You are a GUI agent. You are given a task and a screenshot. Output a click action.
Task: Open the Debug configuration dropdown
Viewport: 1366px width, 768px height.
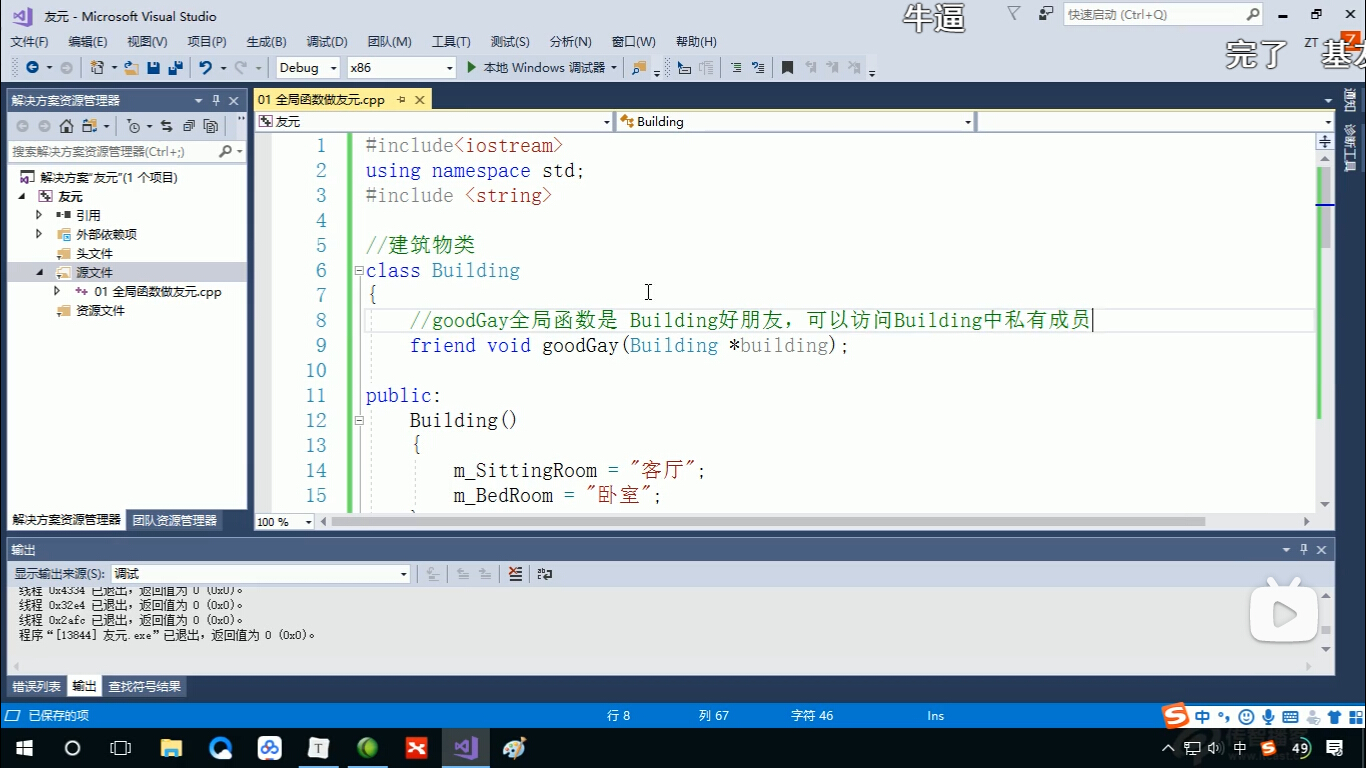click(x=309, y=68)
